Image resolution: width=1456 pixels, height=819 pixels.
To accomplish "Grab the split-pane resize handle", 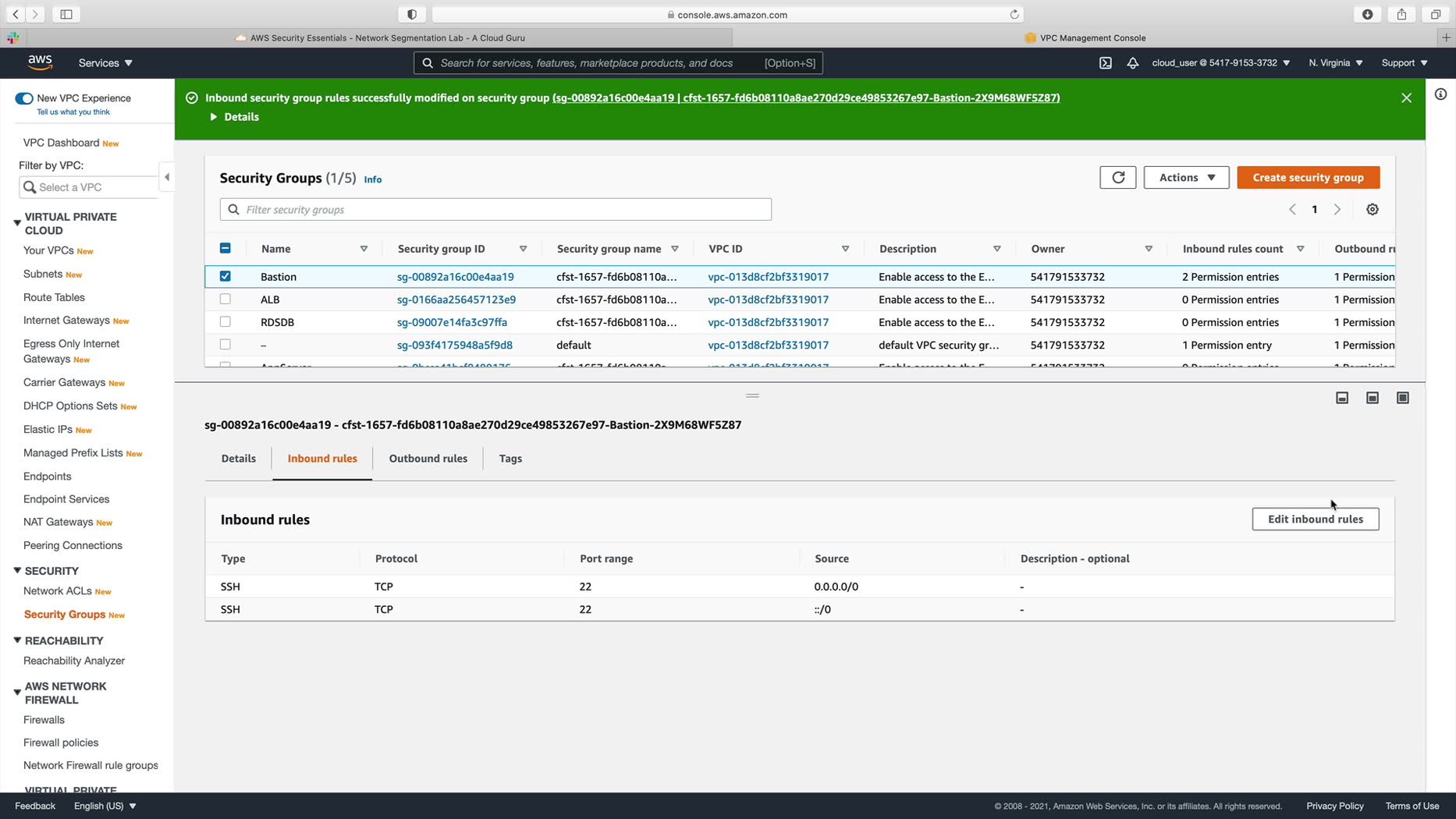I will [752, 395].
